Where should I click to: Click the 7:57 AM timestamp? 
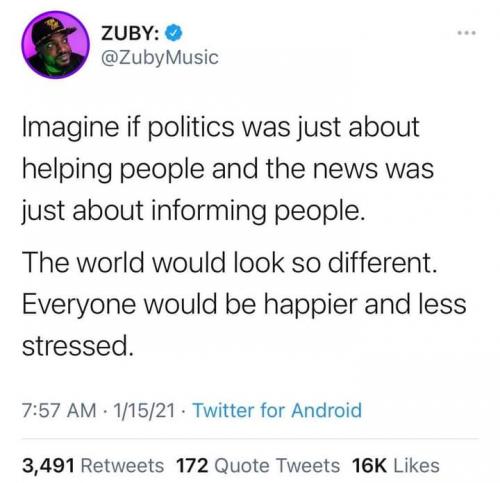[x=59, y=410]
